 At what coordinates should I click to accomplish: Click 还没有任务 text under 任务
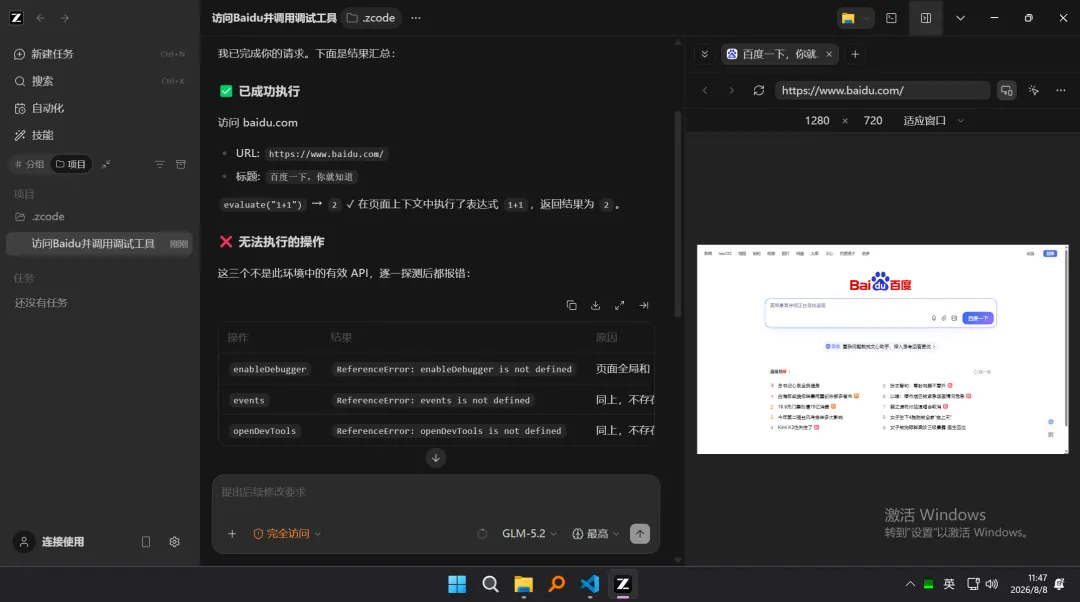pyautogui.click(x=41, y=302)
